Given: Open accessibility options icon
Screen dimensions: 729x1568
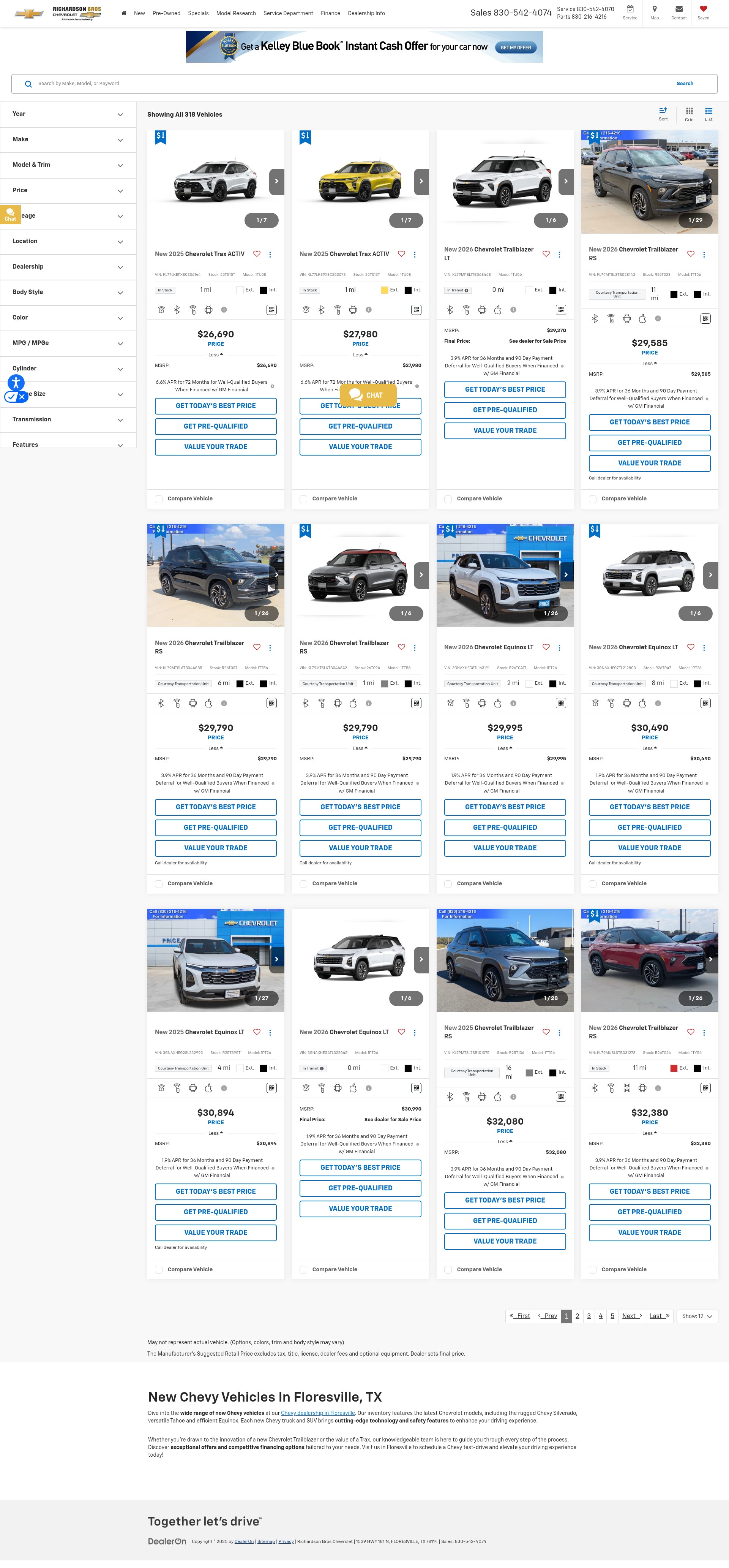Looking at the screenshot, I should [16, 383].
